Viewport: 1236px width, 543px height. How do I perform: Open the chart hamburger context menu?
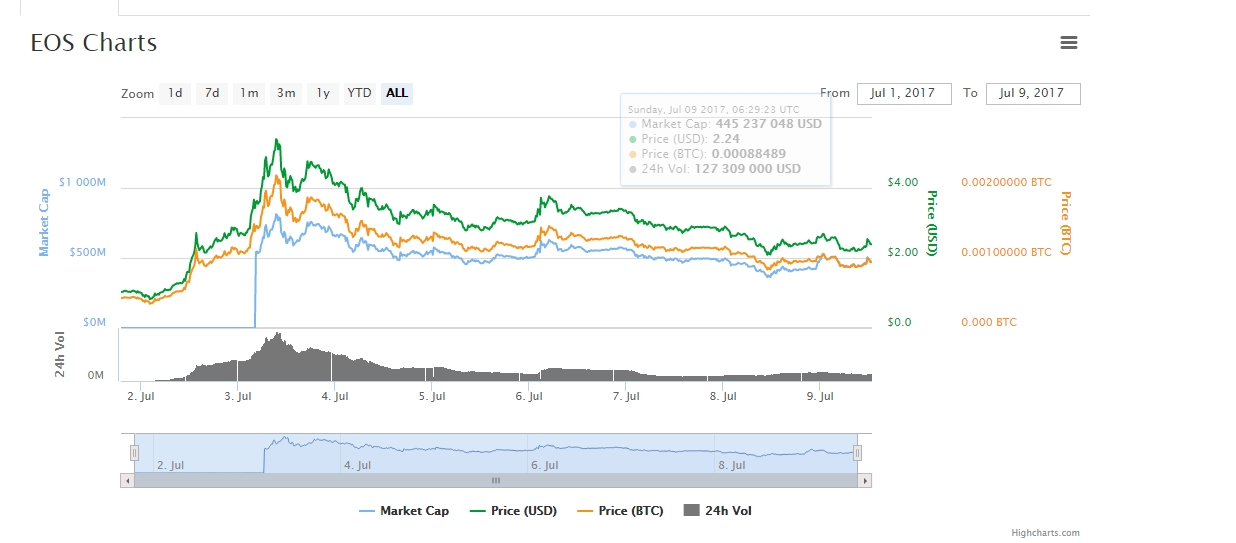tap(1069, 42)
